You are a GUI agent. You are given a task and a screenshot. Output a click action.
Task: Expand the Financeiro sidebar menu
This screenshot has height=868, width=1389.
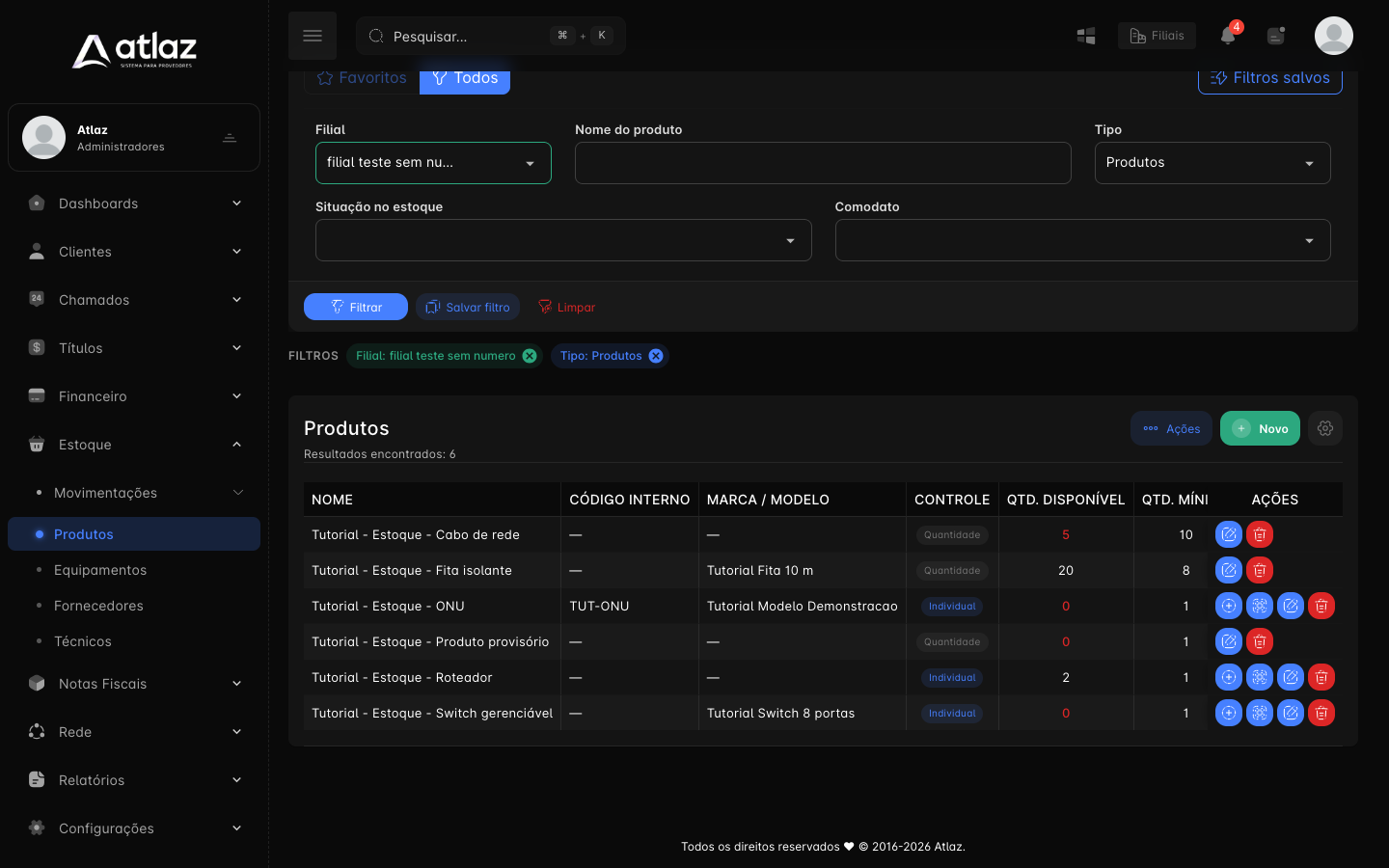134,396
